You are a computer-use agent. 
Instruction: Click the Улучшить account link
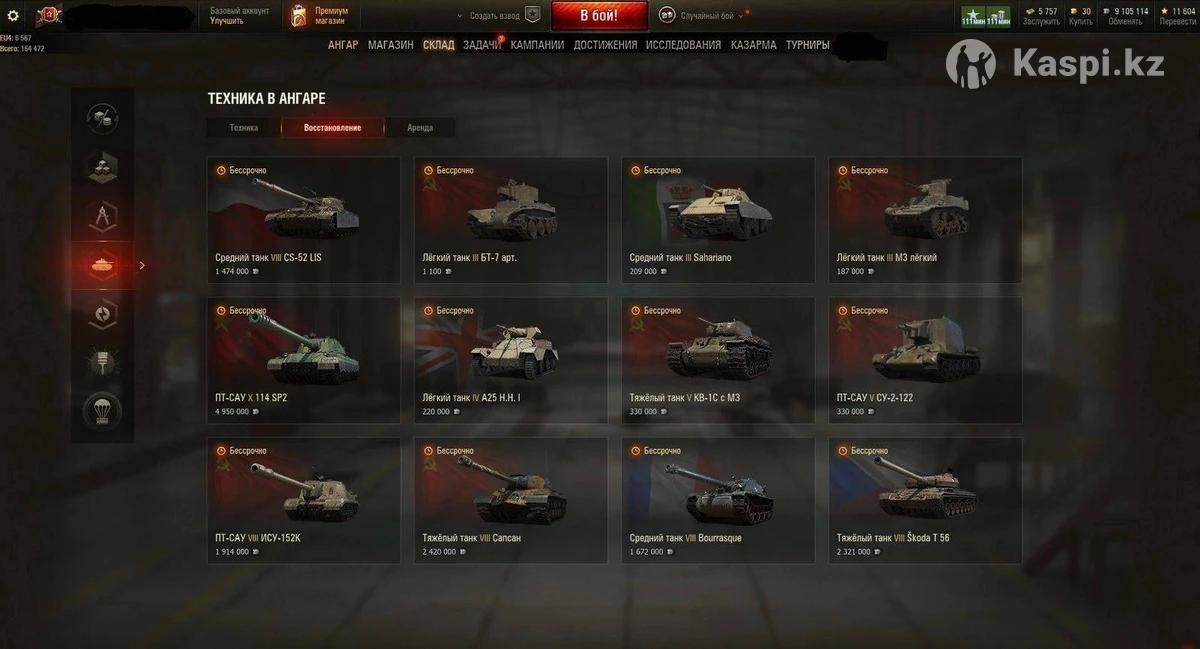[x=226, y=21]
